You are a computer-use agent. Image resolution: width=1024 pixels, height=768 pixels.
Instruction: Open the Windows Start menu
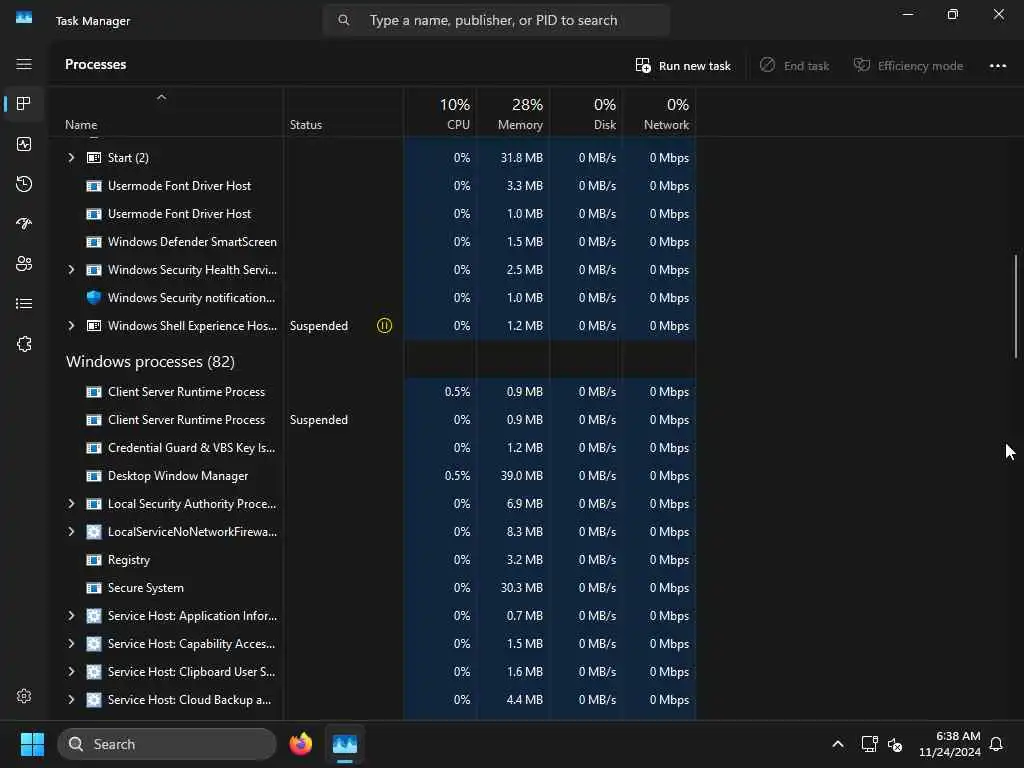coord(32,744)
